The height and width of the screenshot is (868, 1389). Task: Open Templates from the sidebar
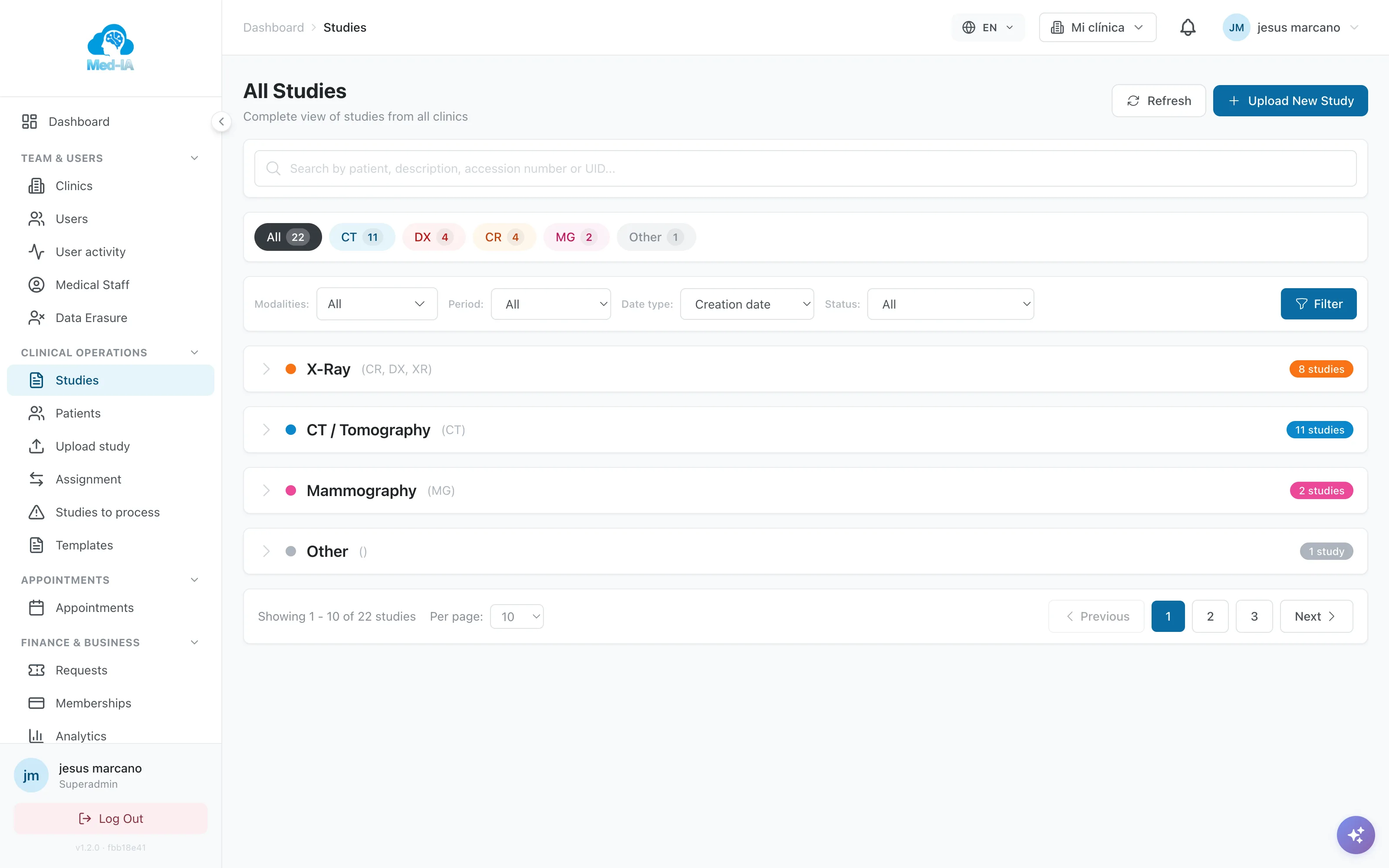coord(110,546)
